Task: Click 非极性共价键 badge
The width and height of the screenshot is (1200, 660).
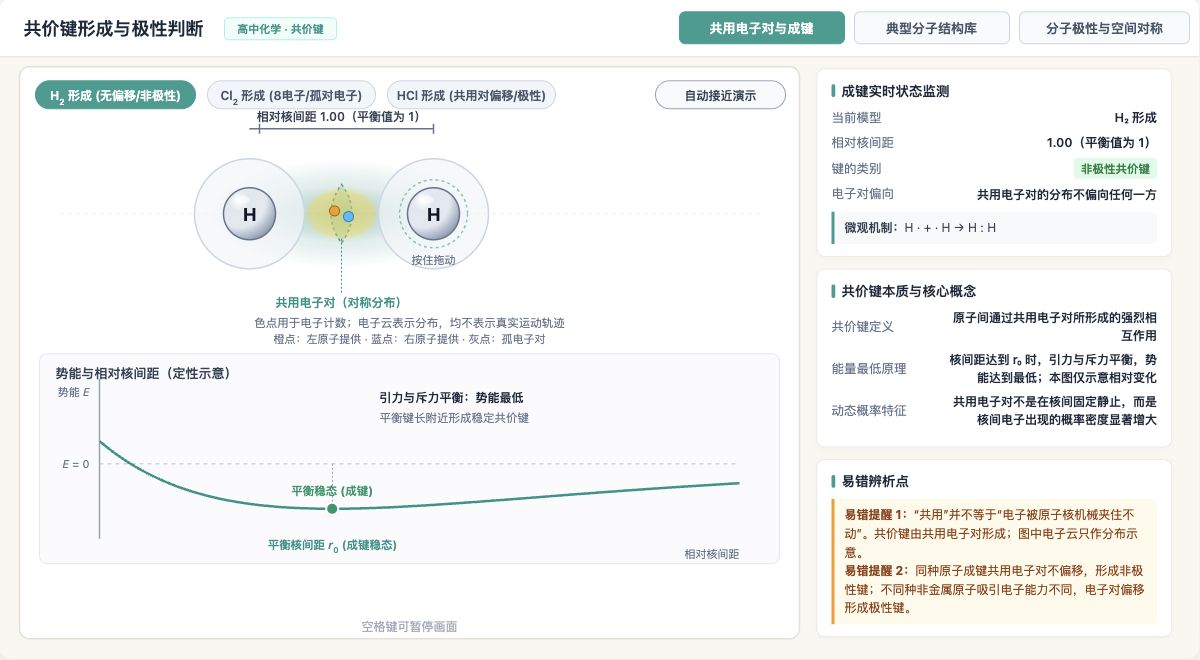Action: 1115,168
